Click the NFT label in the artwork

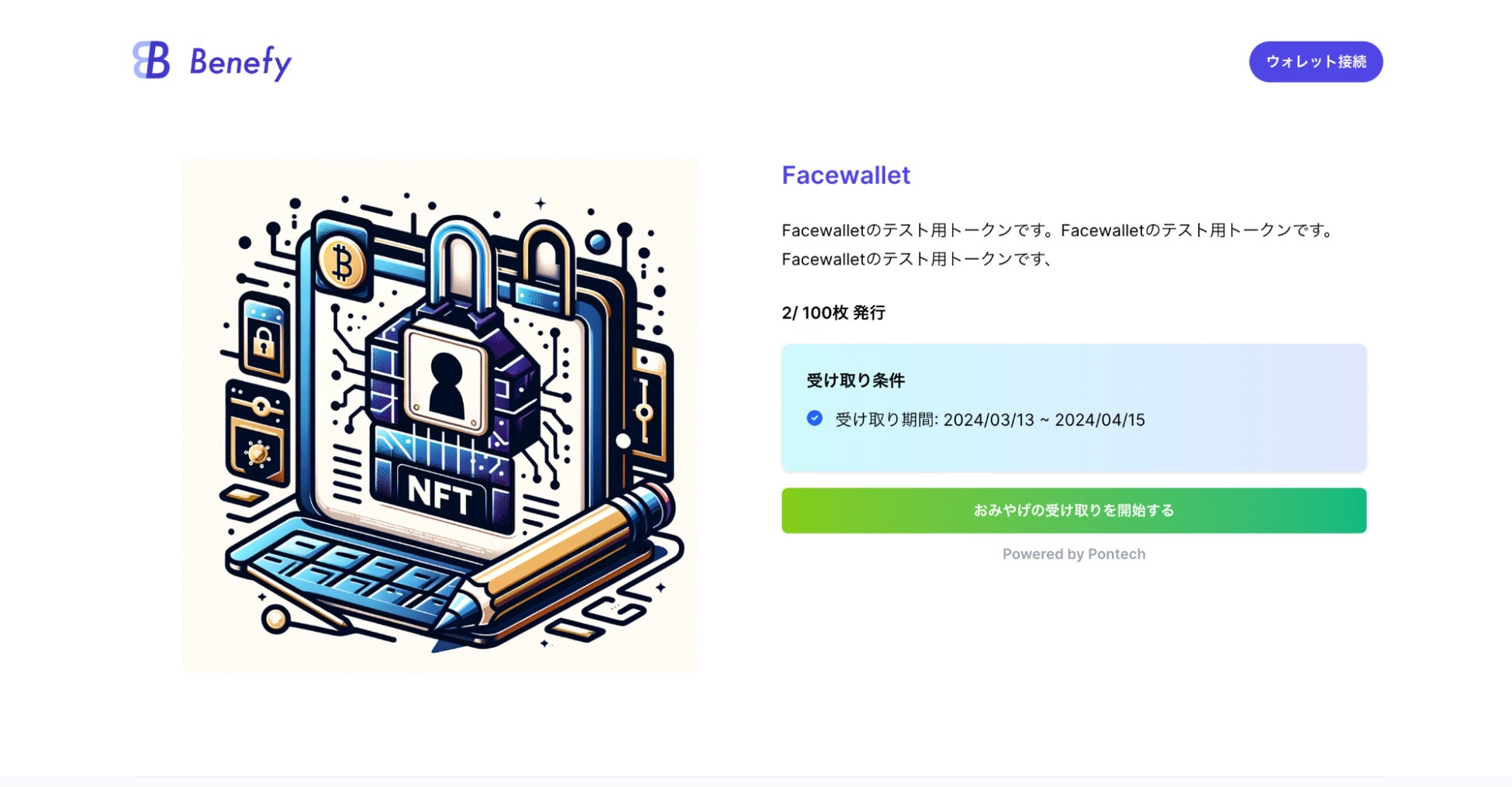coord(440,493)
